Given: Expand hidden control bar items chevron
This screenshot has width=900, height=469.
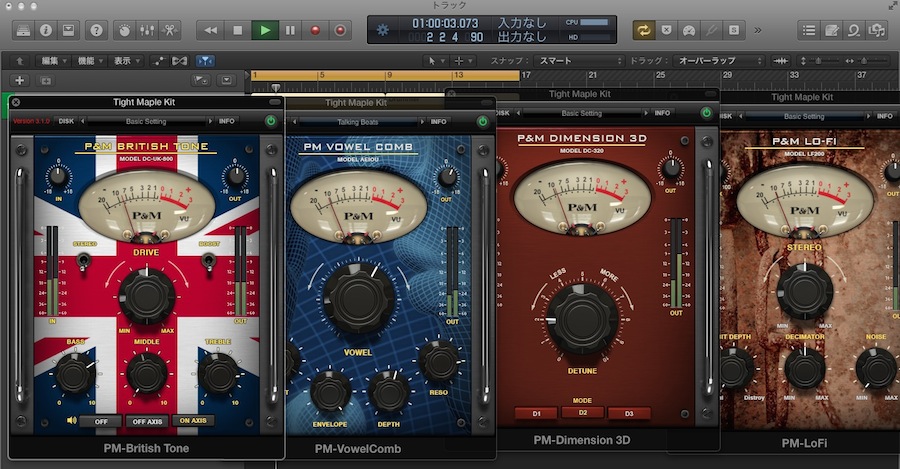Looking at the screenshot, I should [758, 30].
